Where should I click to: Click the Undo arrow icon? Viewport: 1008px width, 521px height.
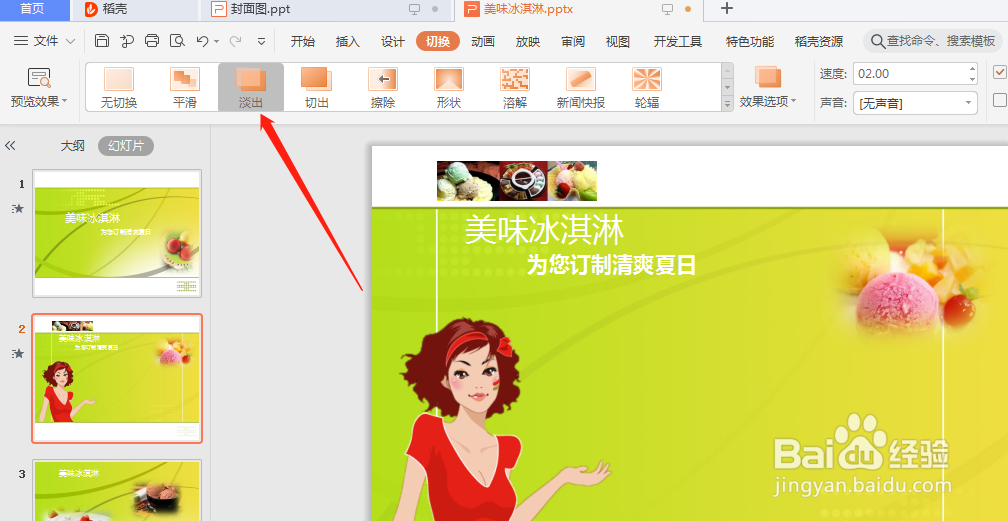coord(202,41)
